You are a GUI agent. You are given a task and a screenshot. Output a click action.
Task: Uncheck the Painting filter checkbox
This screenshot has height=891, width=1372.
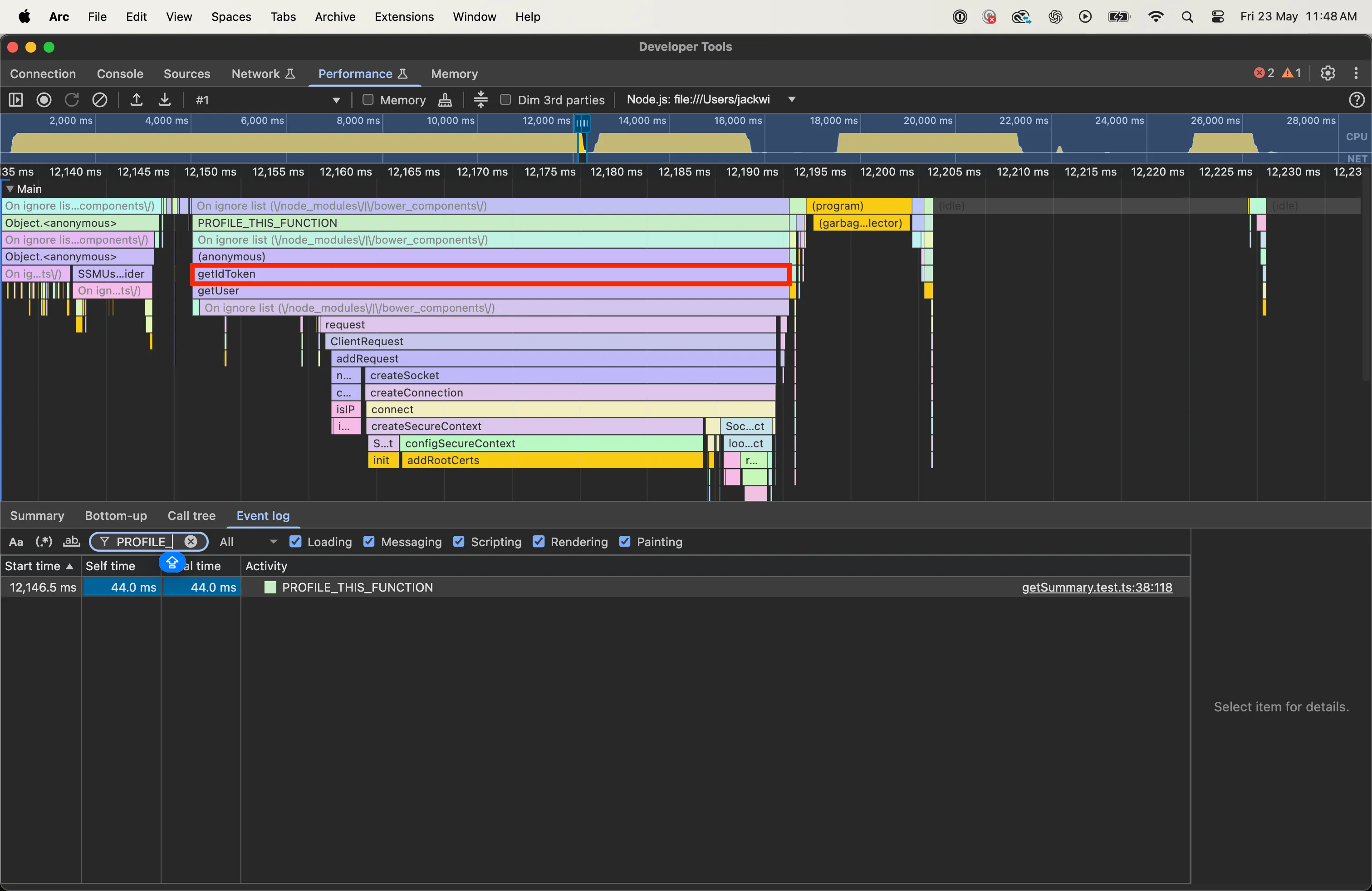coord(625,542)
